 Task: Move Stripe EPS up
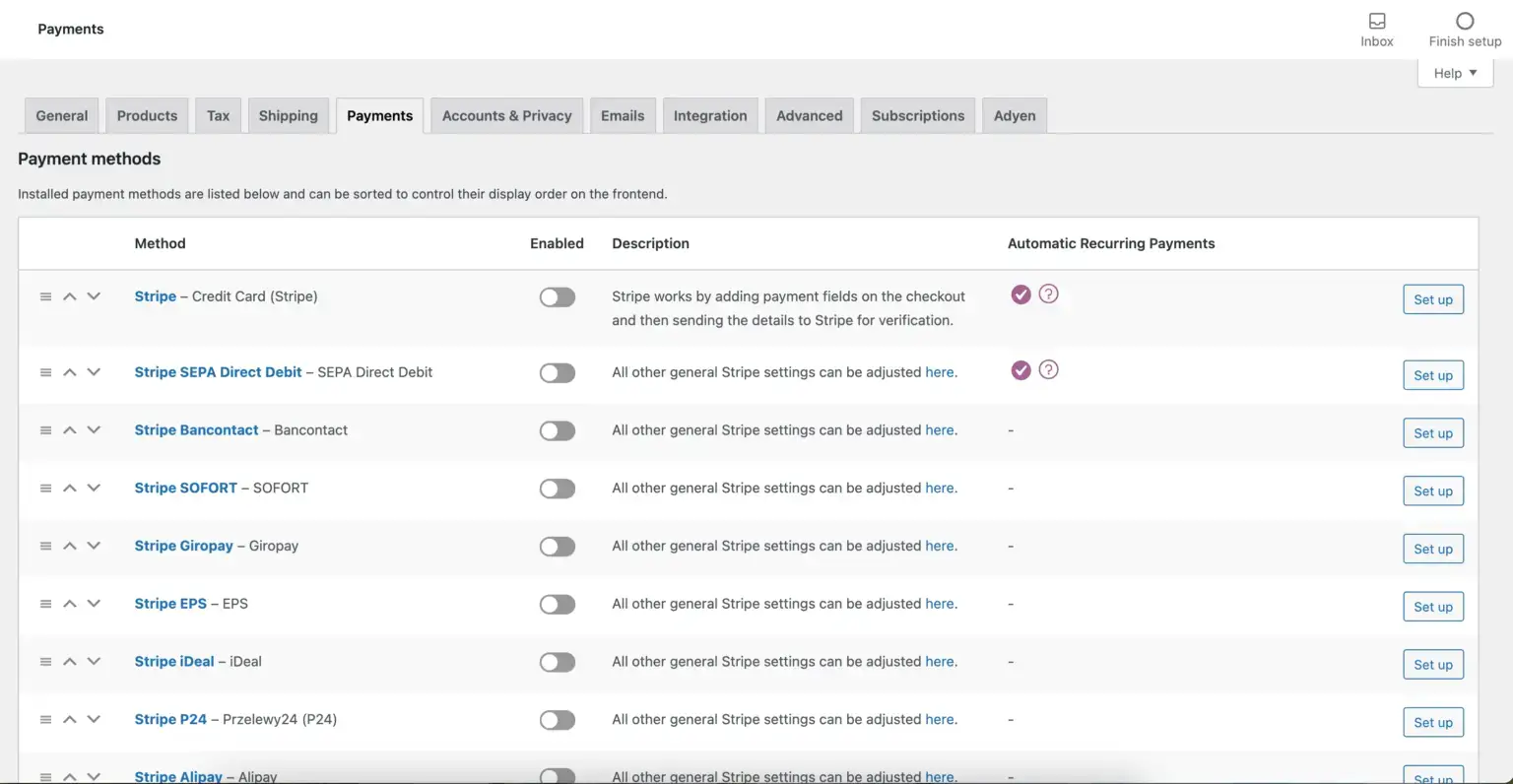tap(70, 604)
